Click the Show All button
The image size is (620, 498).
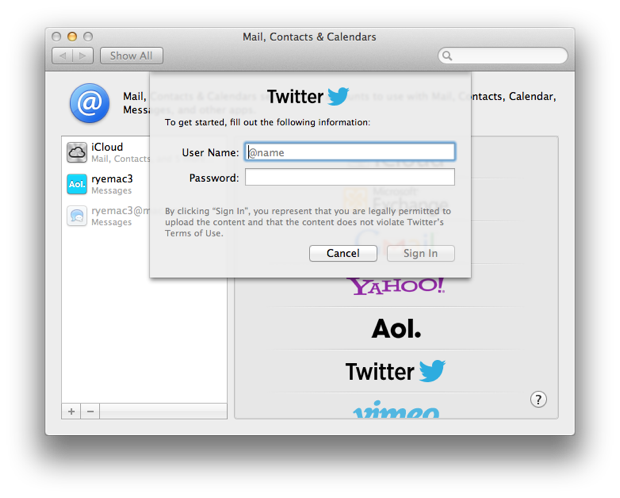coord(132,56)
